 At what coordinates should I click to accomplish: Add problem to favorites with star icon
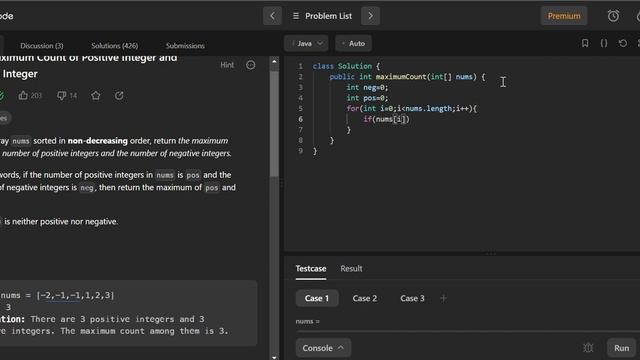click(x=96, y=96)
